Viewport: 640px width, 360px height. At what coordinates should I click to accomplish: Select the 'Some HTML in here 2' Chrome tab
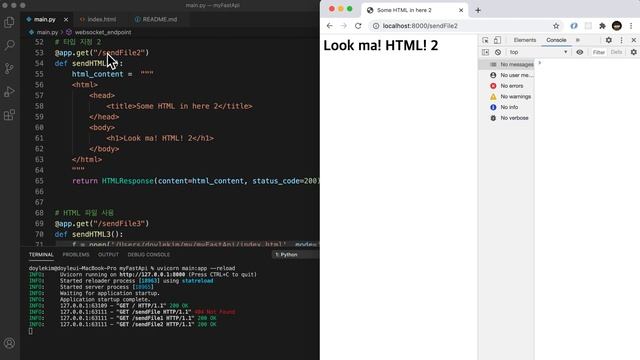[x=415, y=10]
